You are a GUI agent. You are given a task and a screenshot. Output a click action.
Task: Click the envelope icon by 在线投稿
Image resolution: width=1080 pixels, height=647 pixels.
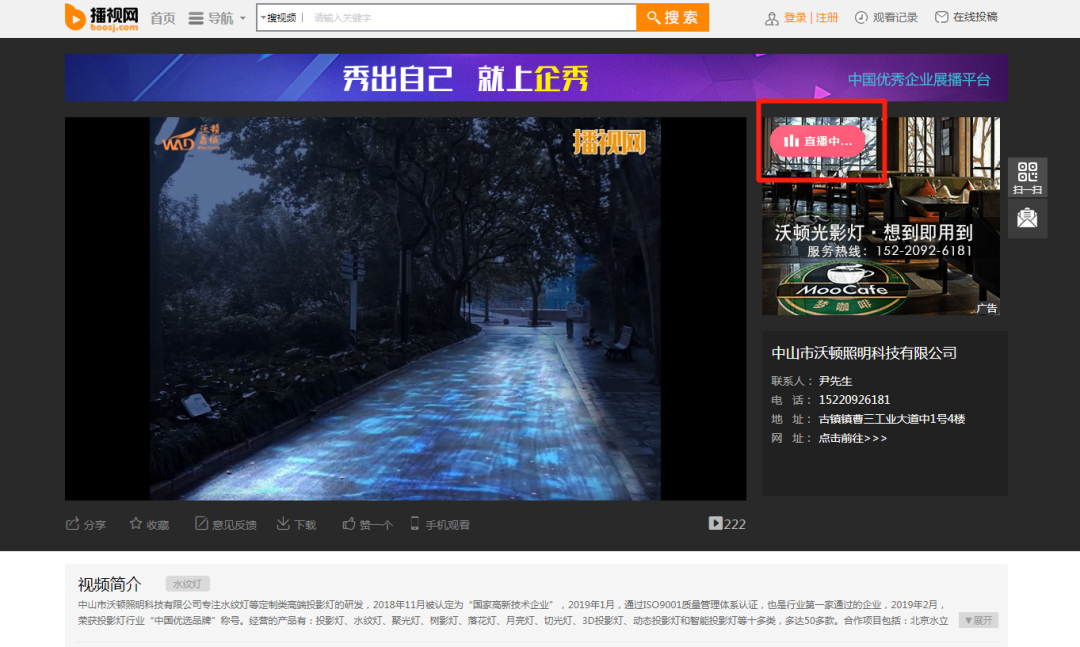942,17
